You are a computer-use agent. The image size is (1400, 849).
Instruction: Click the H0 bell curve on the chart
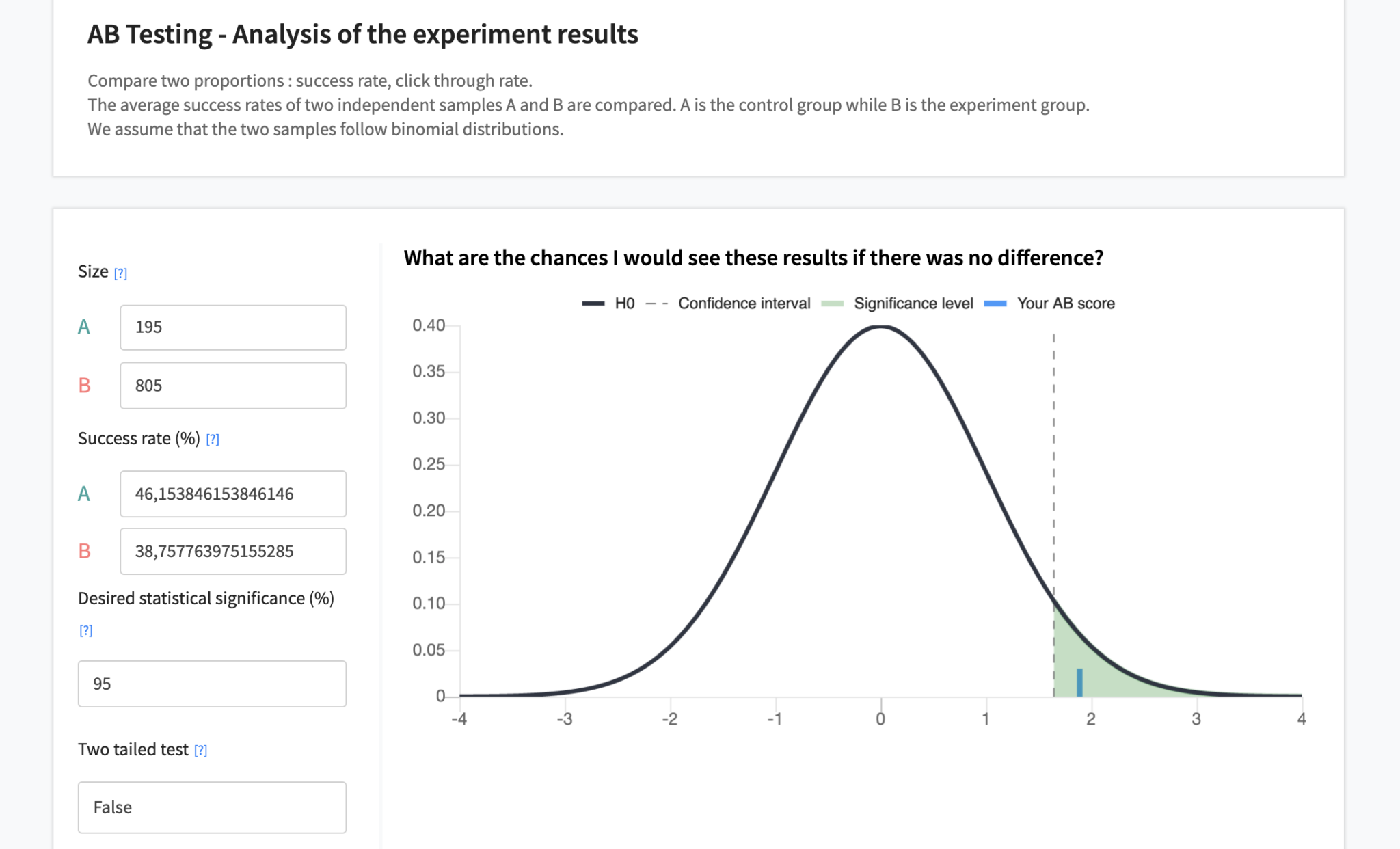pyautogui.click(x=881, y=328)
